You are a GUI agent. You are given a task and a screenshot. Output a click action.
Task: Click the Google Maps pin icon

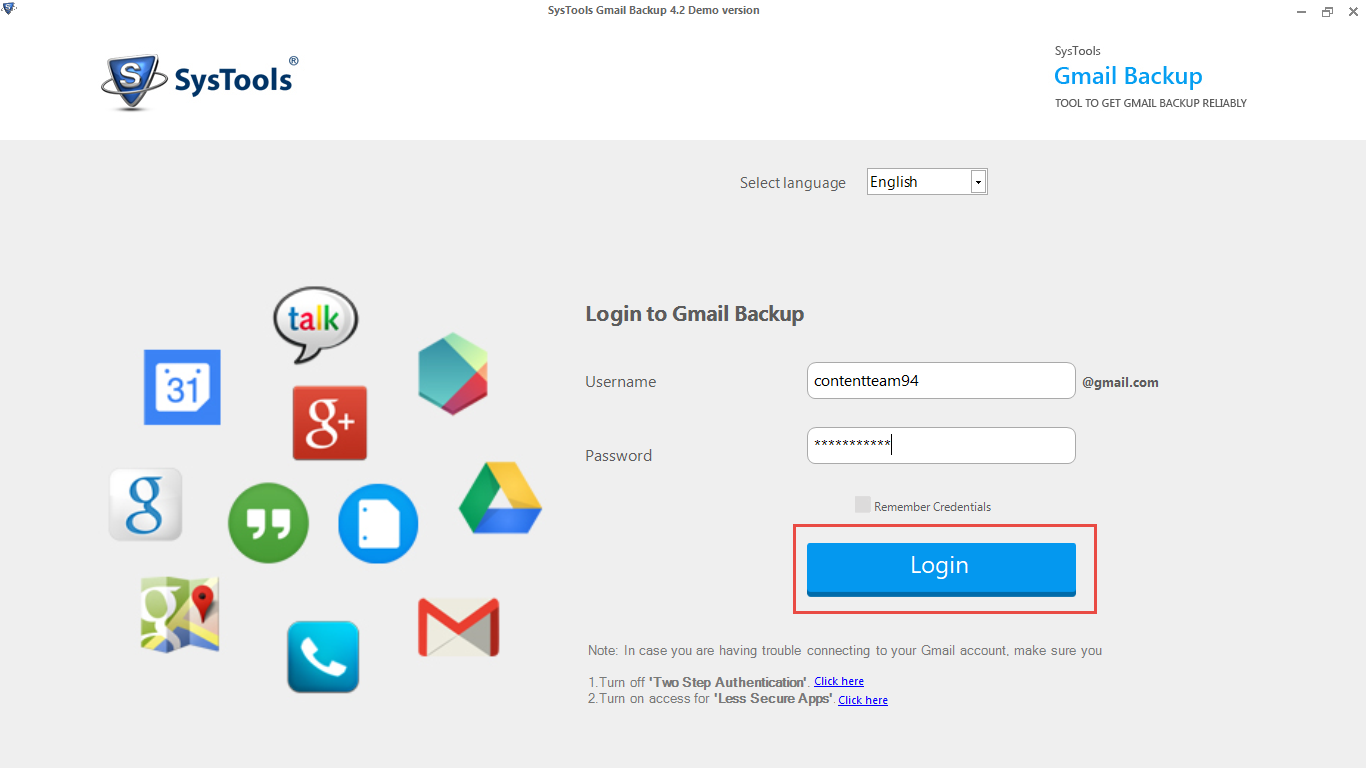tap(180, 614)
